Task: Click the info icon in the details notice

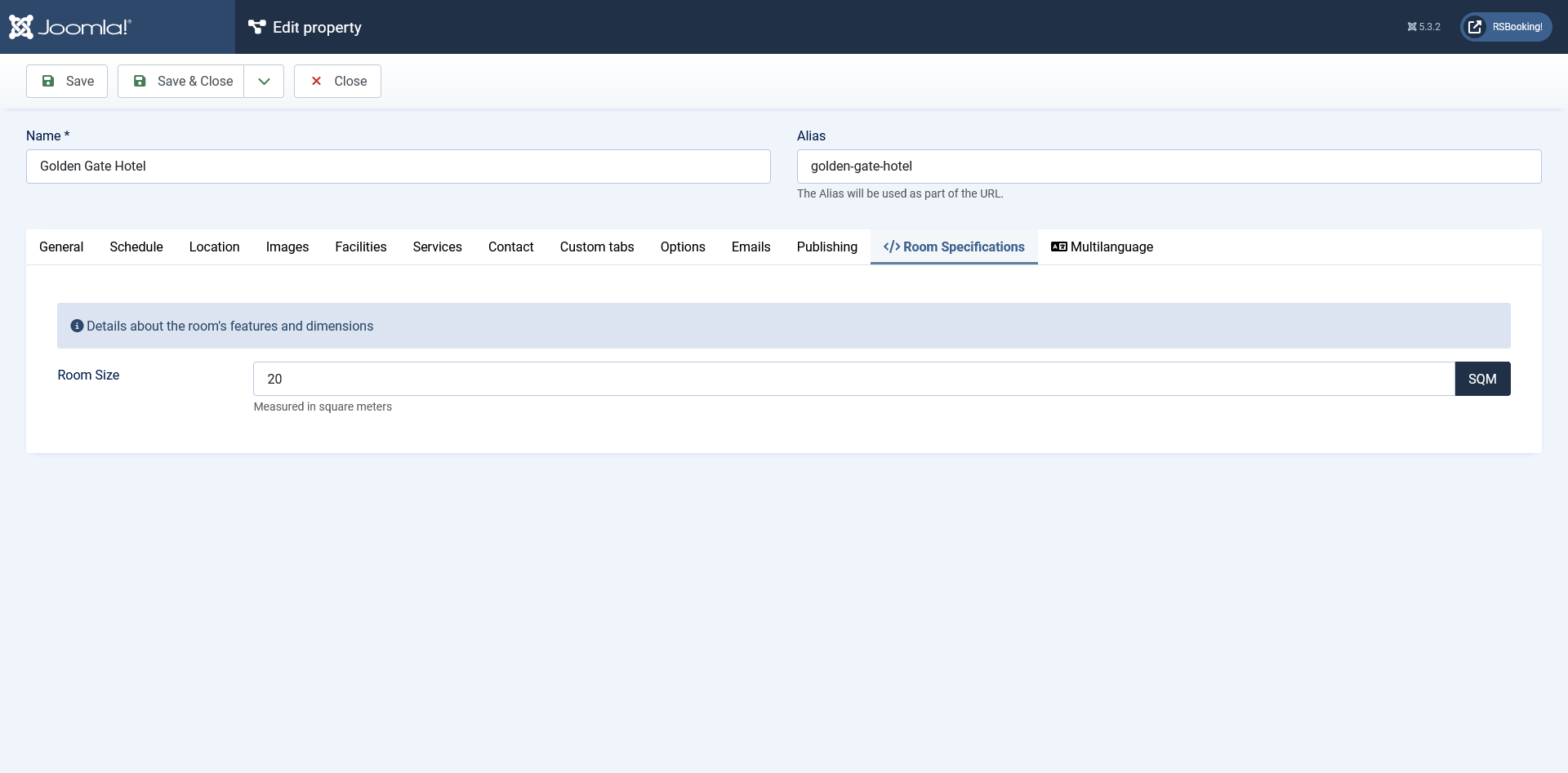Action: (77, 326)
